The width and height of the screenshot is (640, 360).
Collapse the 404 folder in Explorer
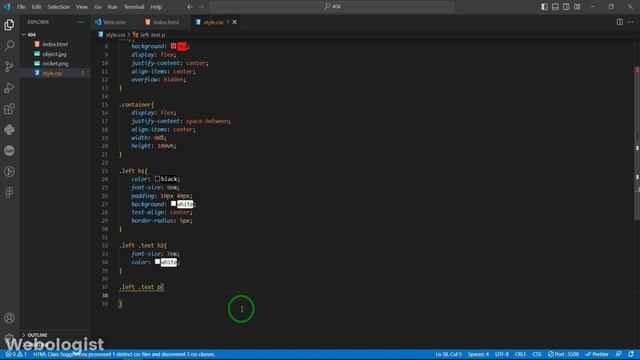point(23,35)
